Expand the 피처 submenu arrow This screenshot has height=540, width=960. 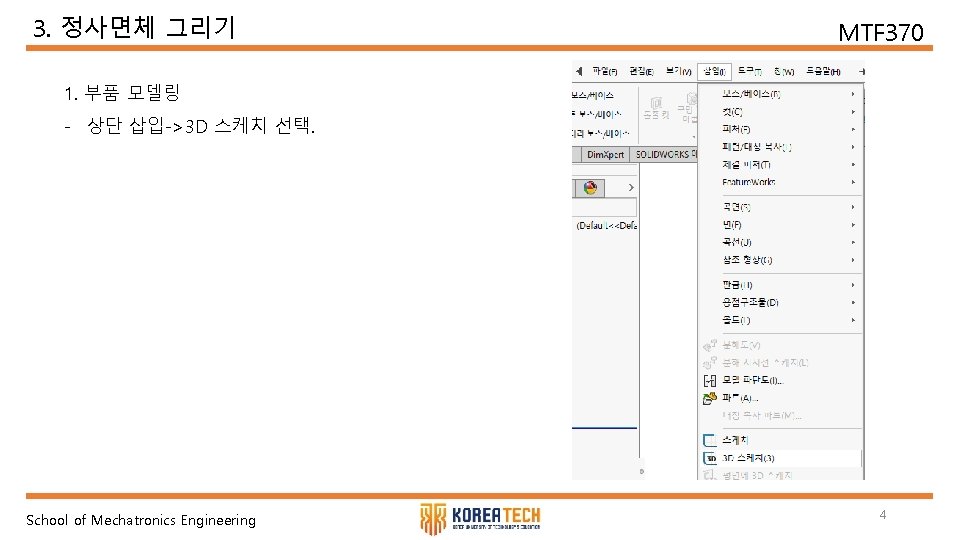[x=853, y=129]
